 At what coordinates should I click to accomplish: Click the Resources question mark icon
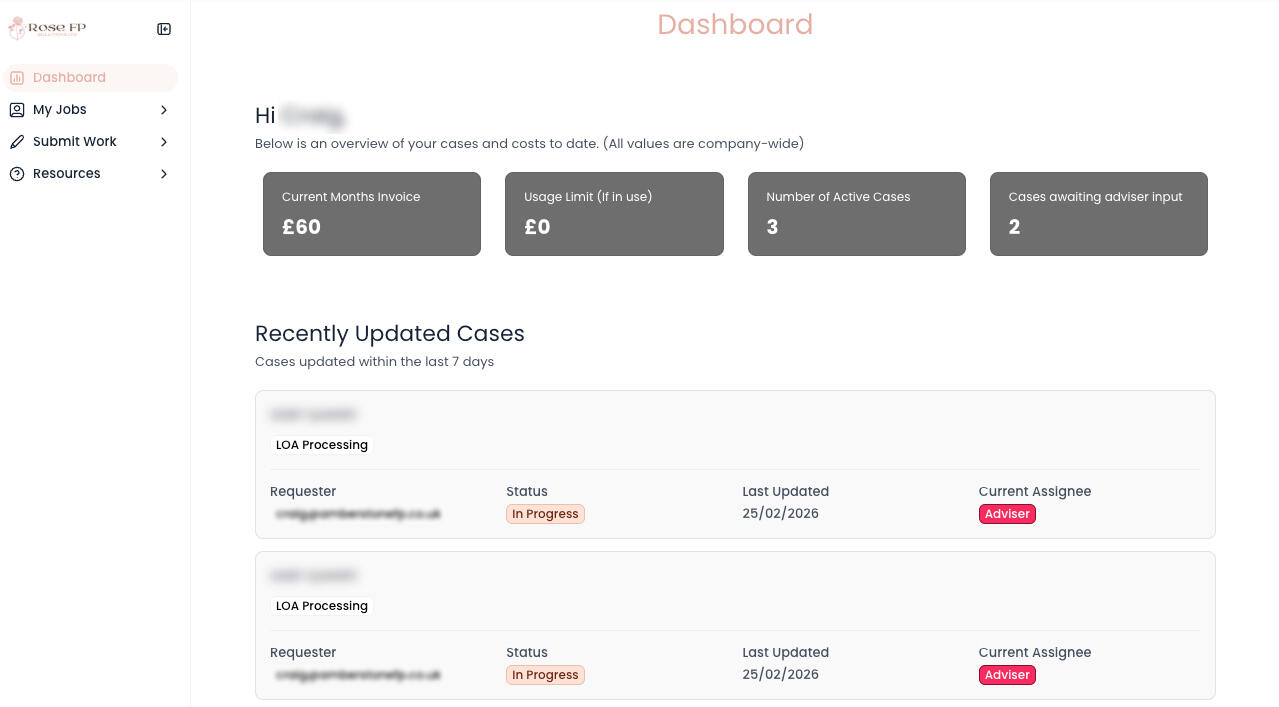point(17,174)
